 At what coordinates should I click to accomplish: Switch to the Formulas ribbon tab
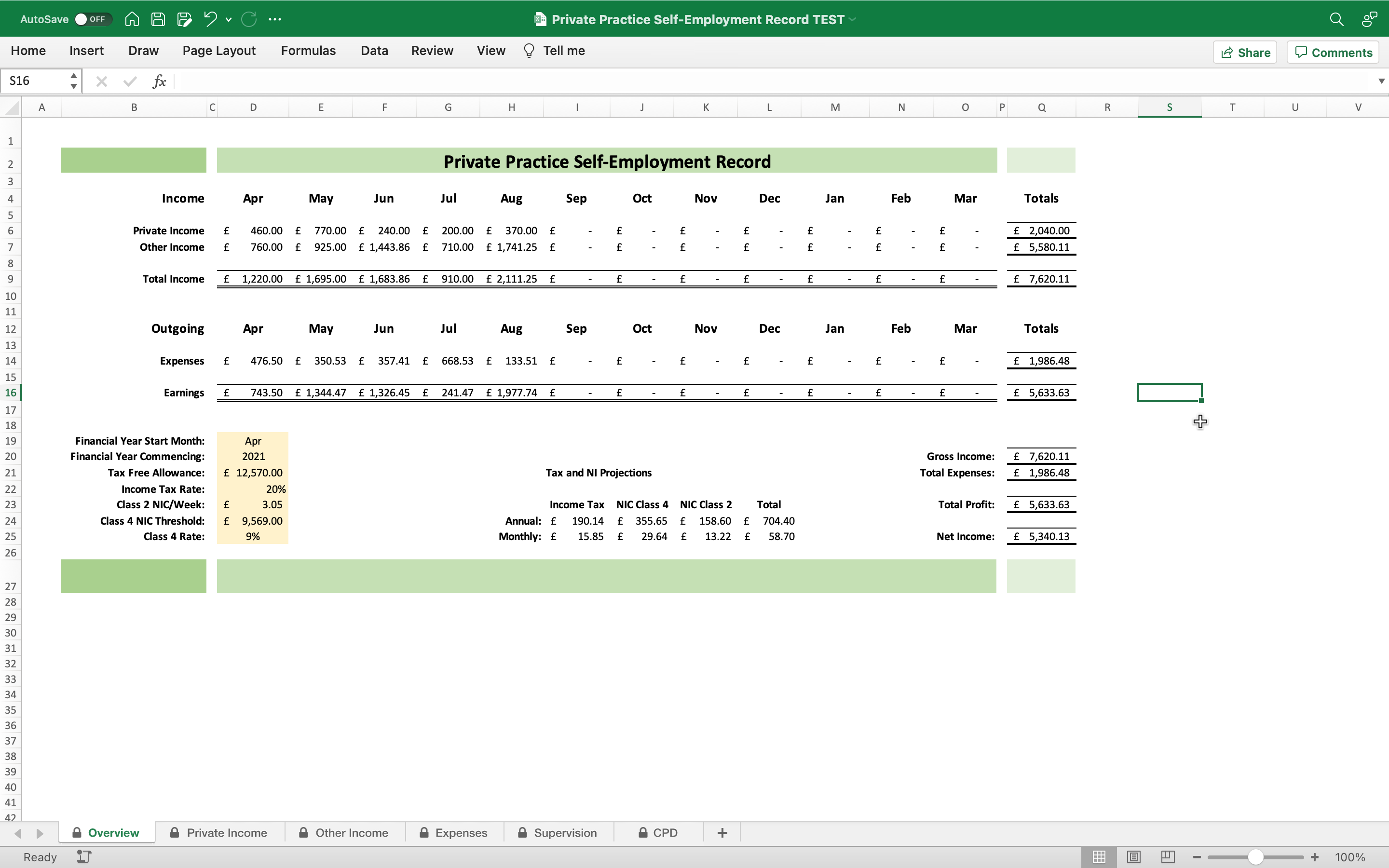point(308,51)
